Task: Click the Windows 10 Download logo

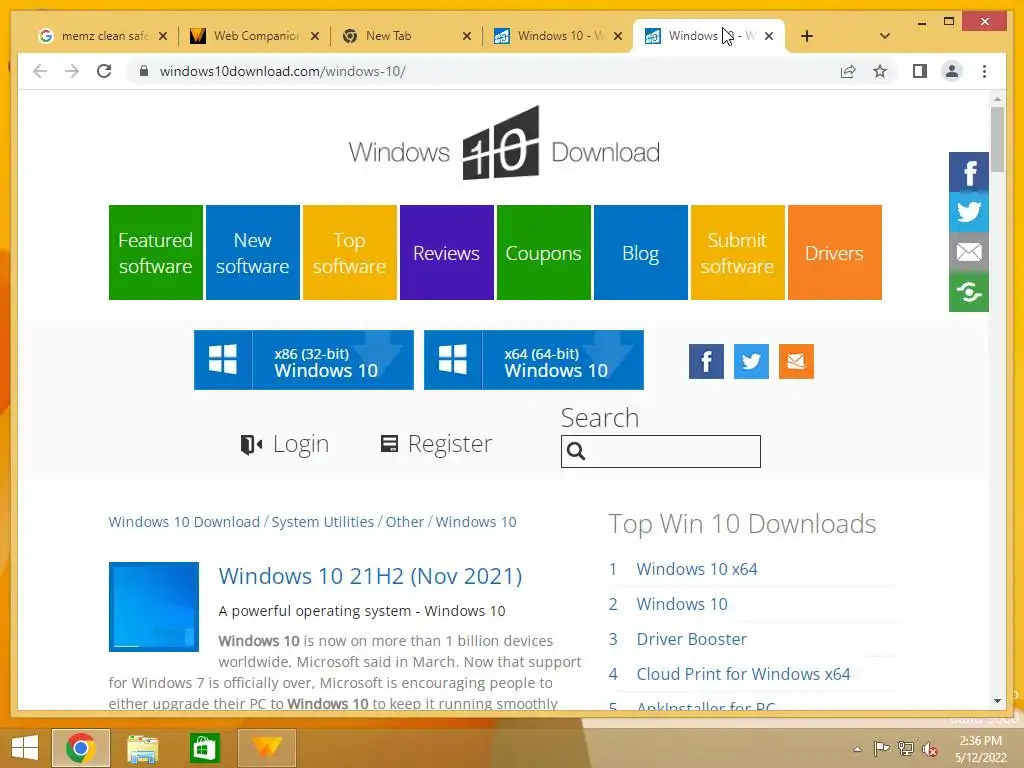Action: (504, 144)
